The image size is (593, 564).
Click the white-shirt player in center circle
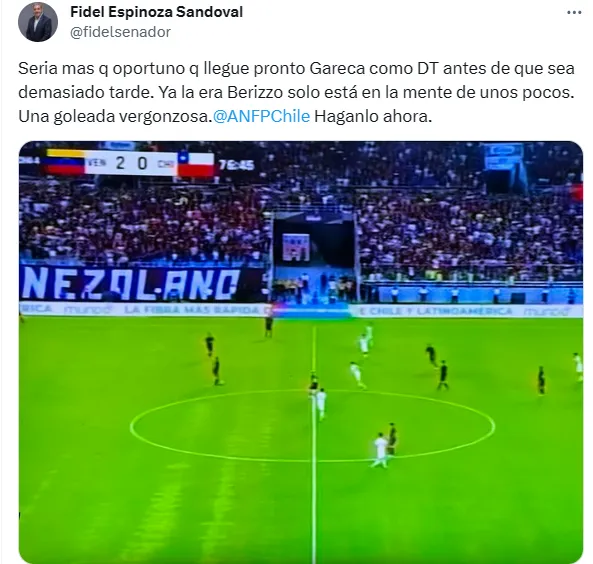click(380, 450)
